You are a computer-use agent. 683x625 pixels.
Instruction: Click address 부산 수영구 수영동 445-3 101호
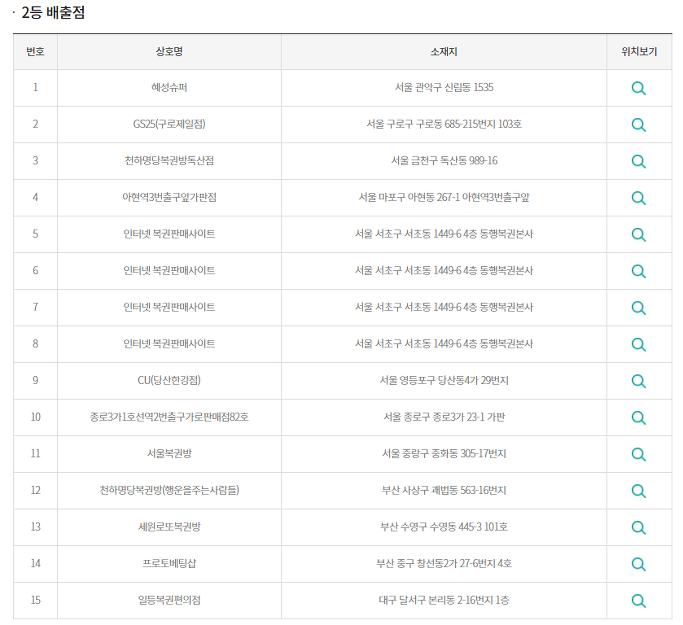tap(444, 527)
